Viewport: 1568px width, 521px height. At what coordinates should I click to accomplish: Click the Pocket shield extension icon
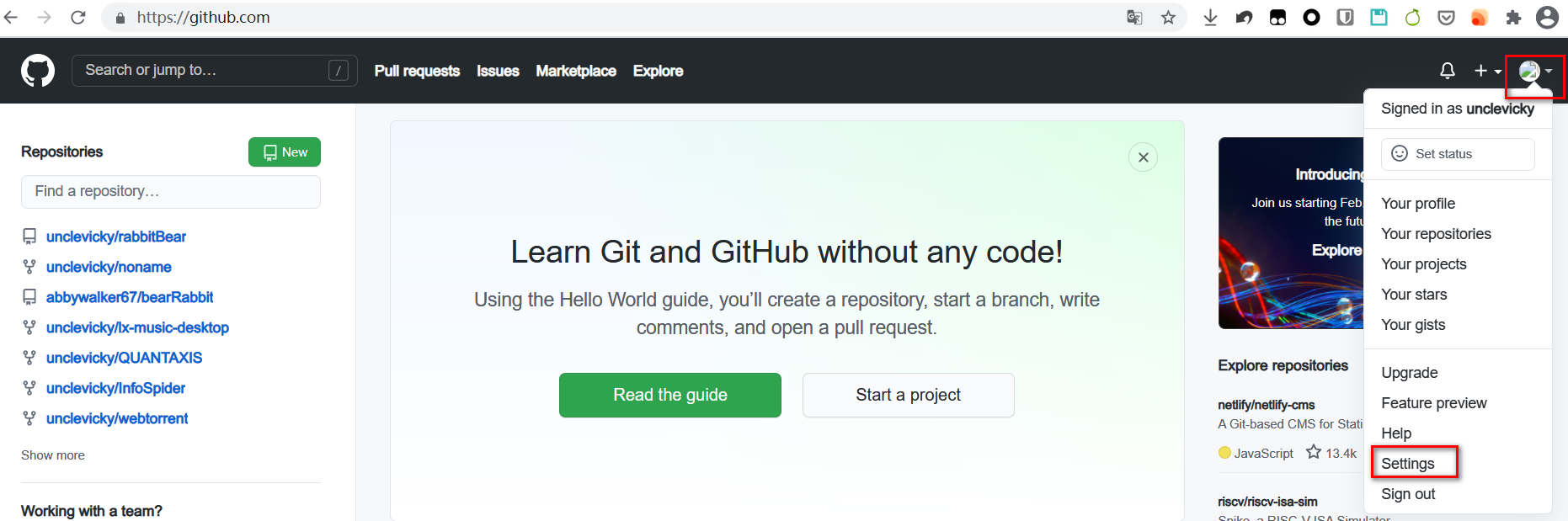[x=1446, y=17]
